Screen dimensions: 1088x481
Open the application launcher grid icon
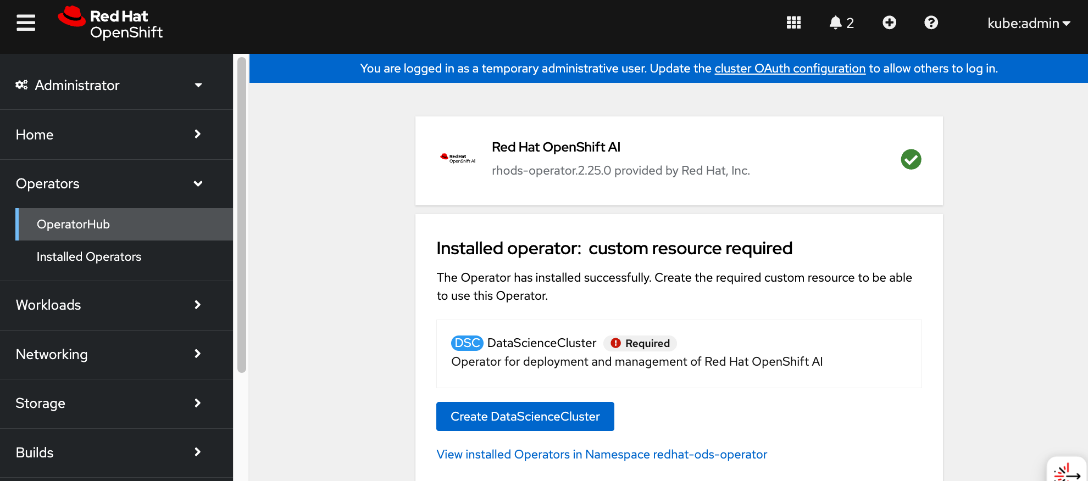[794, 23]
